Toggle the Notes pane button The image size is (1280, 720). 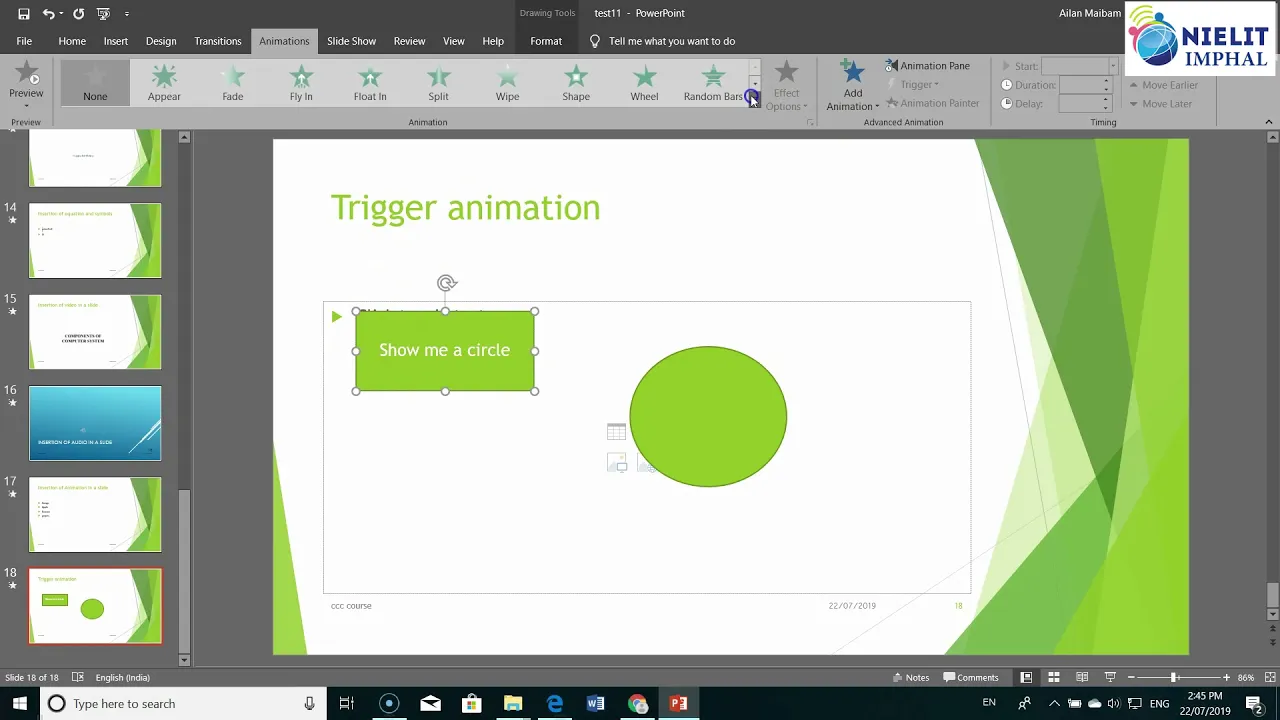pos(911,677)
